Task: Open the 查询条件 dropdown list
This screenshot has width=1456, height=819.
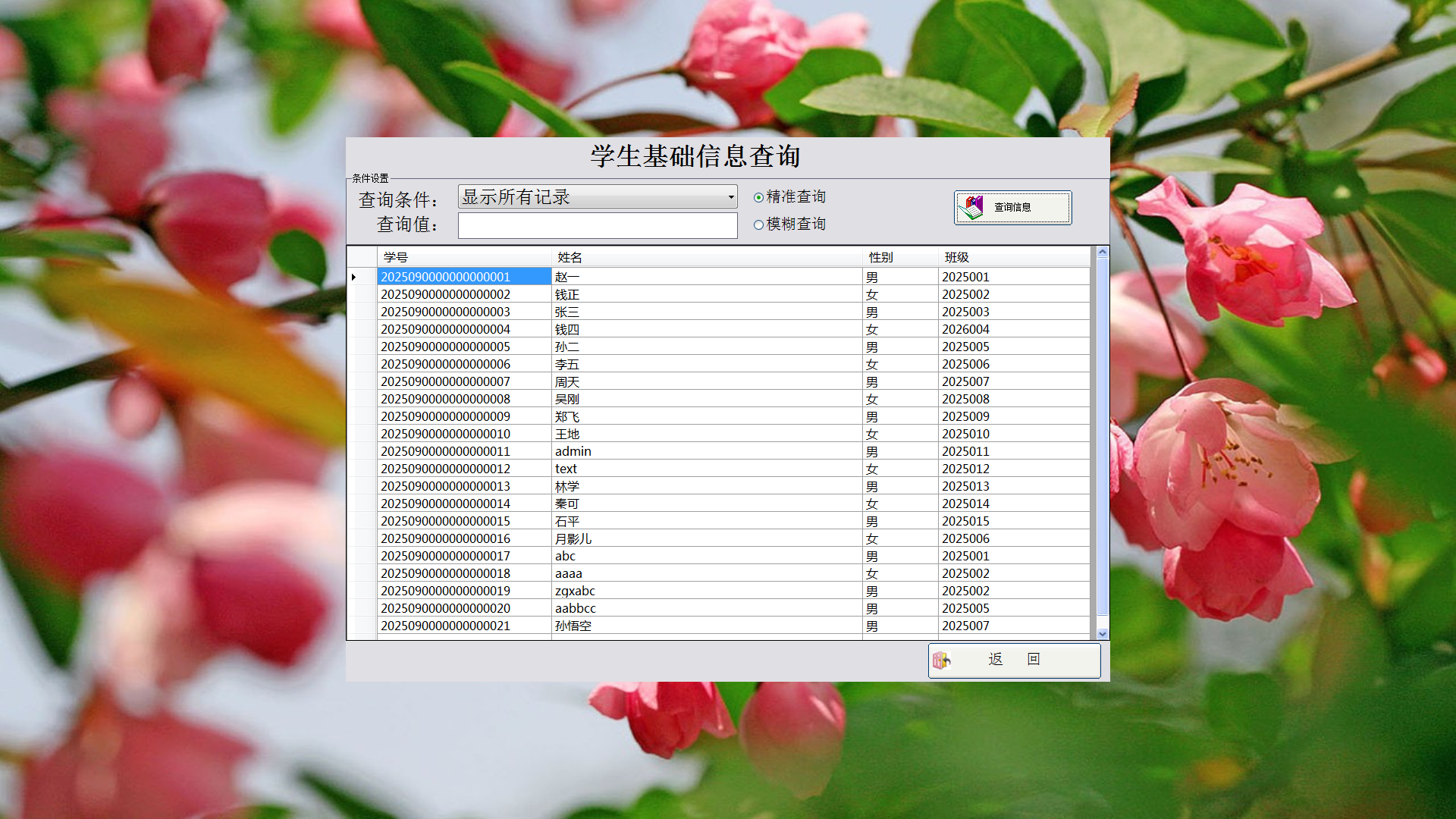Action: (x=596, y=197)
